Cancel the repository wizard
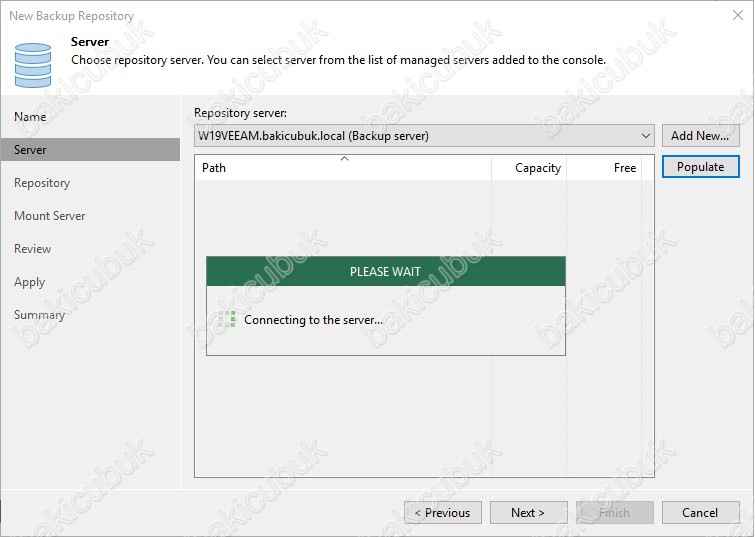The image size is (755, 537). pyautogui.click(x=701, y=512)
